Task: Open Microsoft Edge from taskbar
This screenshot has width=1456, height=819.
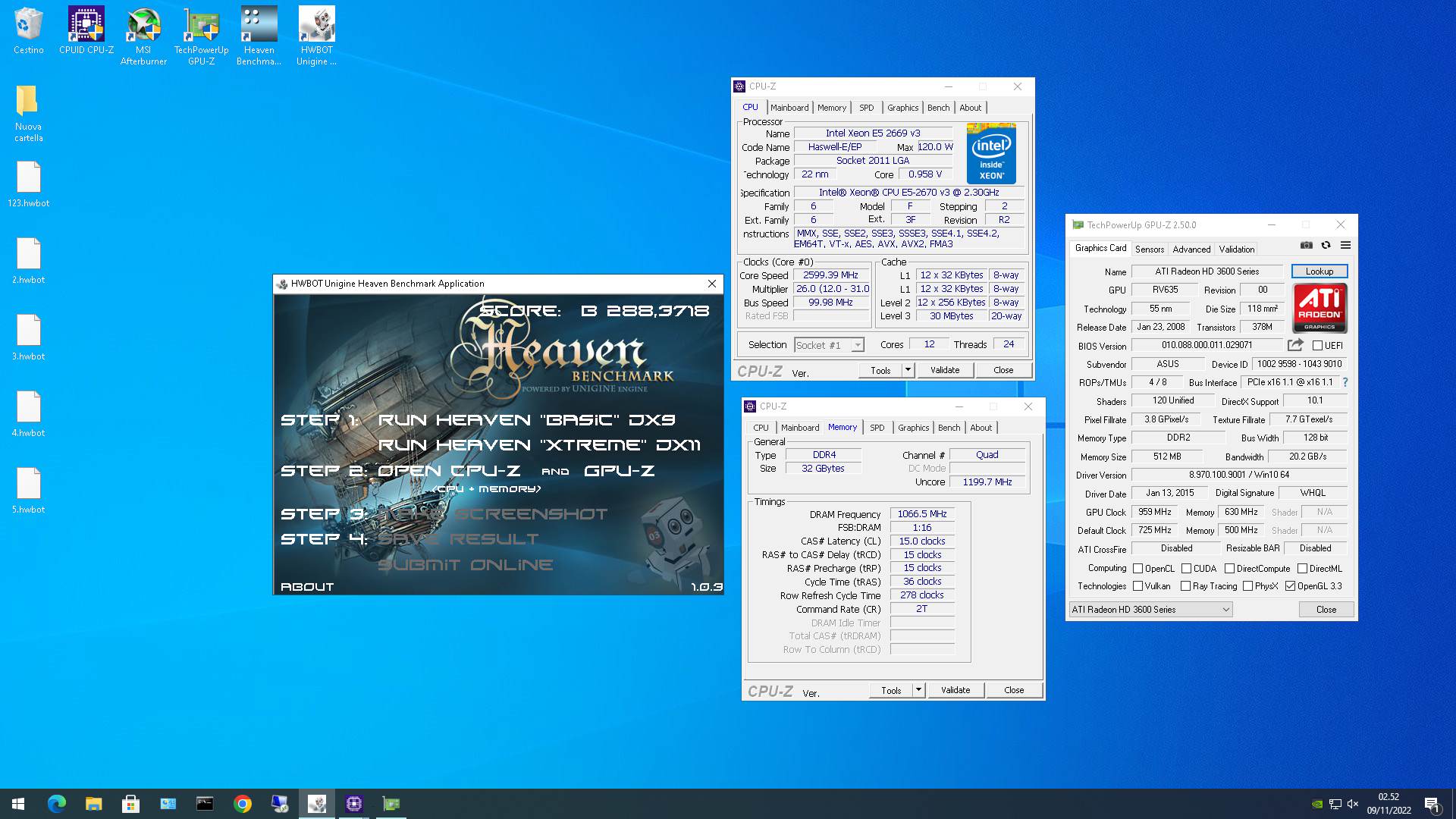Action: pyautogui.click(x=57, y=804)
